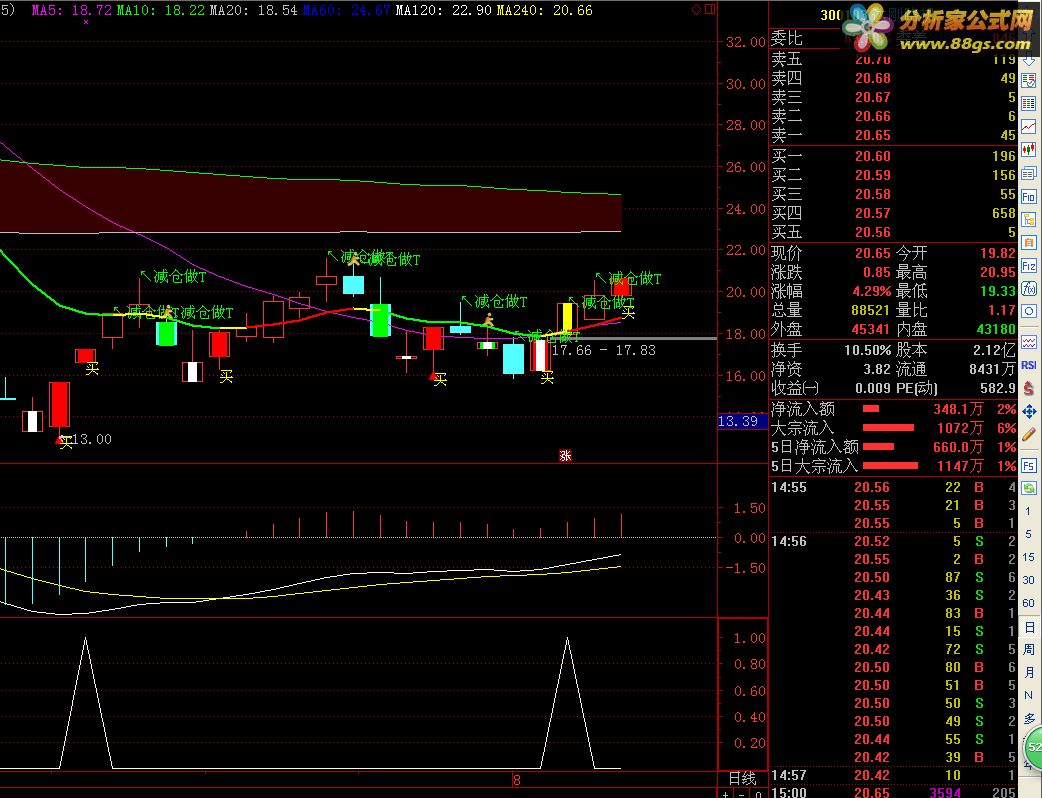Click the down-arrow icon in the sidebar
The width and height of the screenshot is (1042, 798).
[1029, 60]
